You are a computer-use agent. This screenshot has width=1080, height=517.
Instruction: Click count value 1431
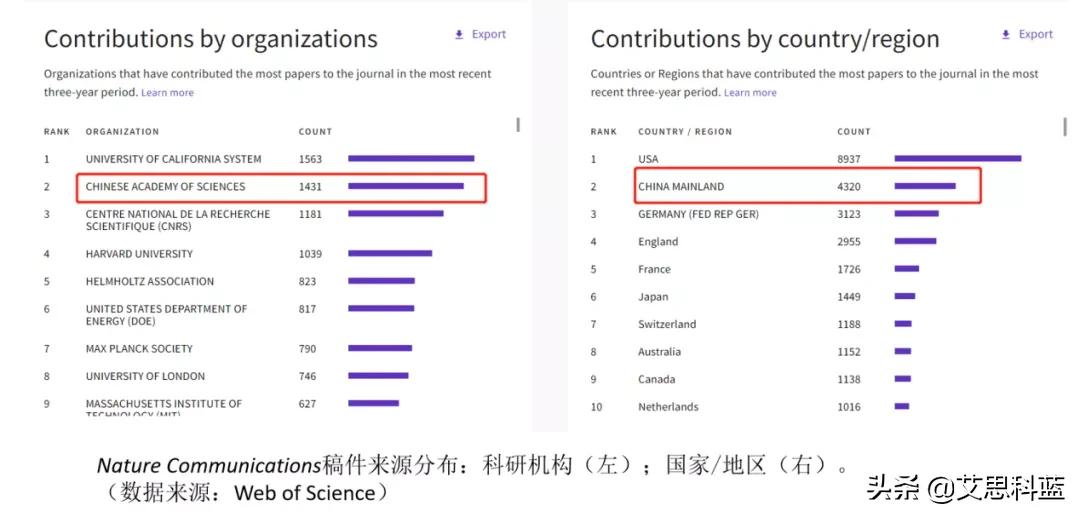coord(310,187)
